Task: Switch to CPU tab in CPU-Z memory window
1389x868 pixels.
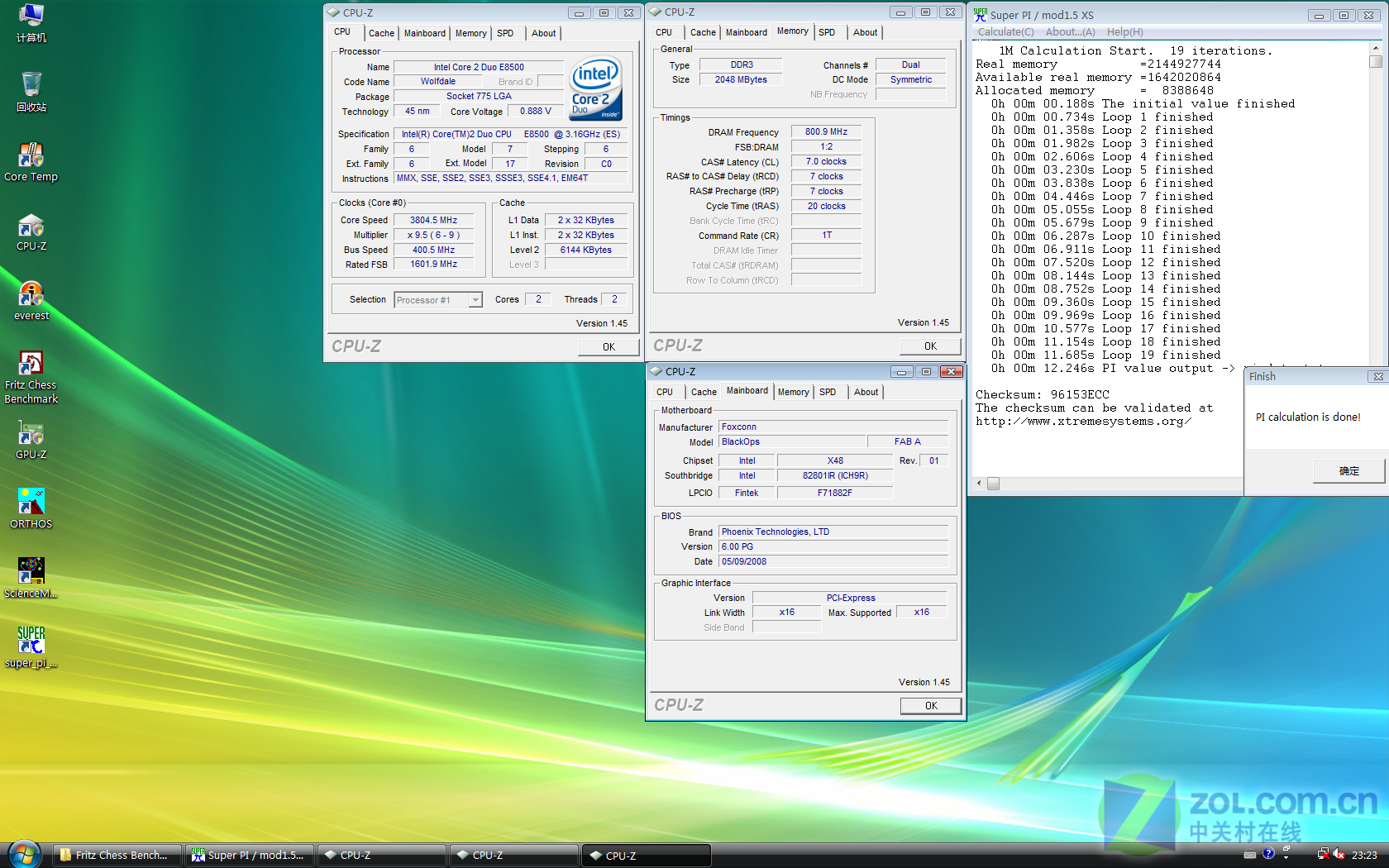Action: 664,32
